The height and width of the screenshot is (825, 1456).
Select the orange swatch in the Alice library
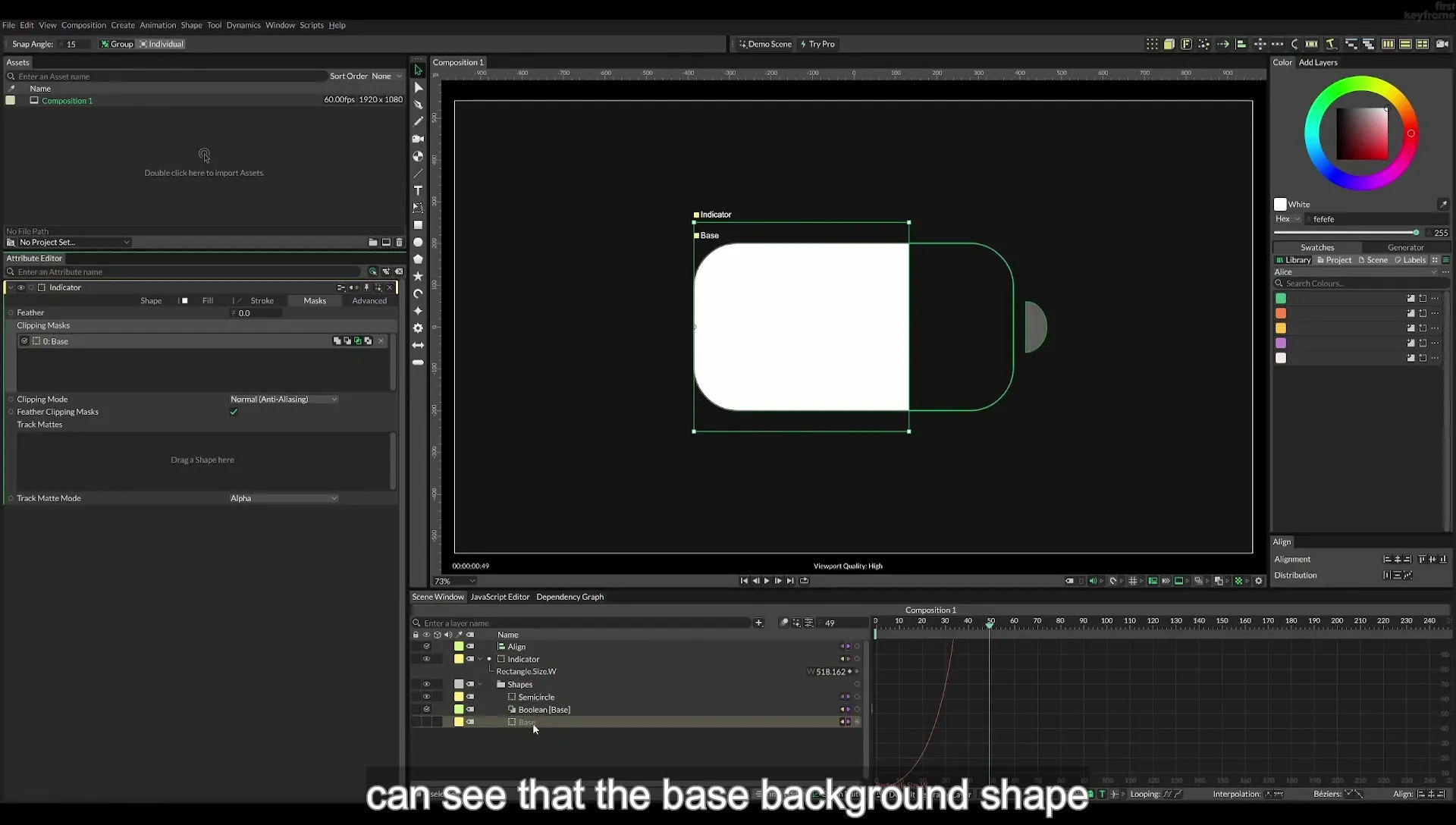coord(1281,313)
